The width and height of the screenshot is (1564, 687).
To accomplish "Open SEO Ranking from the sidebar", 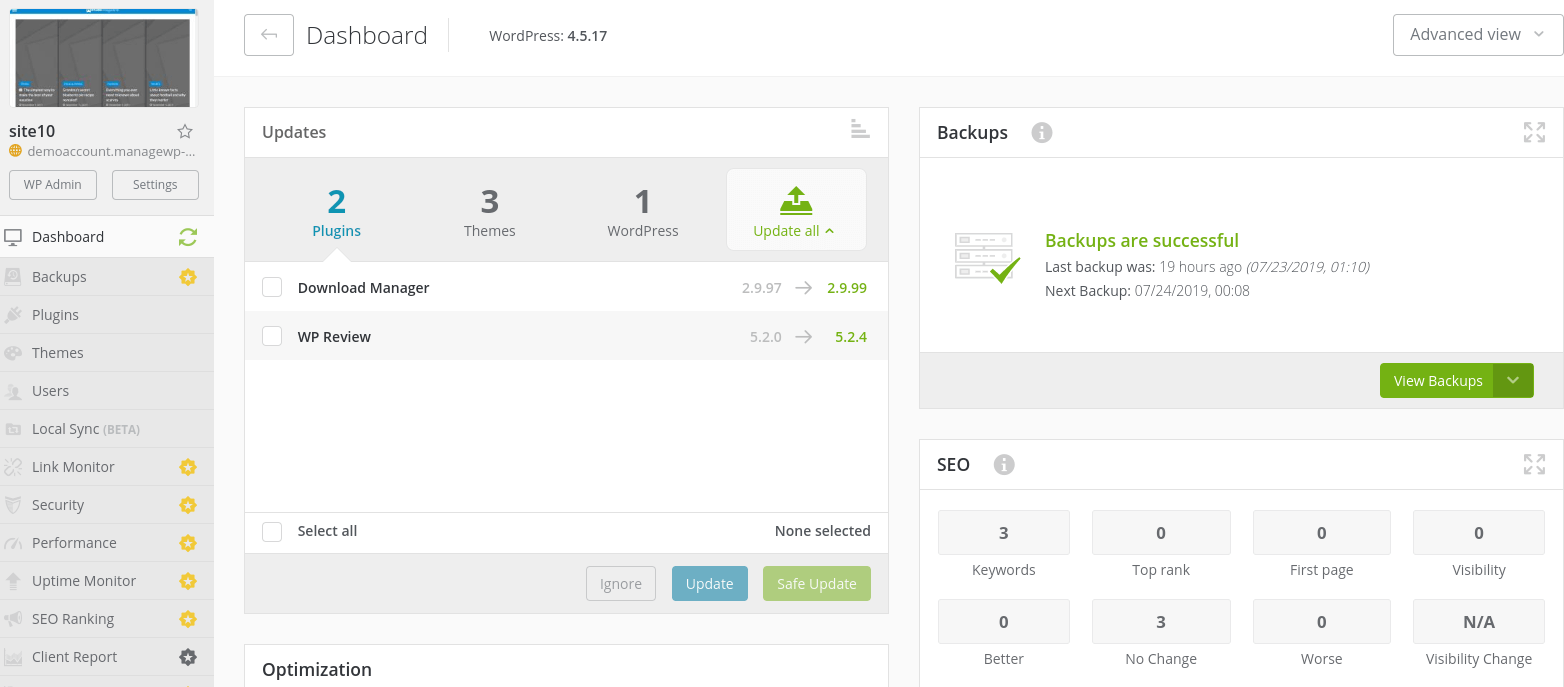I will click(x=75, y=618).
